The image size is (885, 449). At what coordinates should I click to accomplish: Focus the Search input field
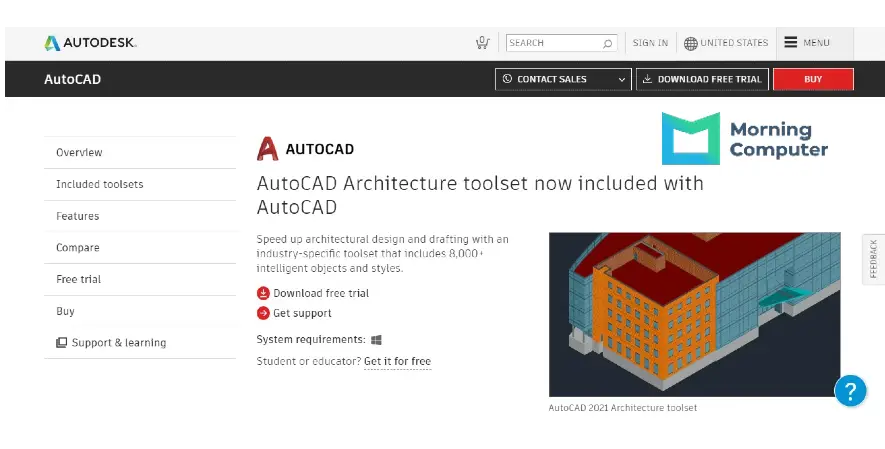561,43
